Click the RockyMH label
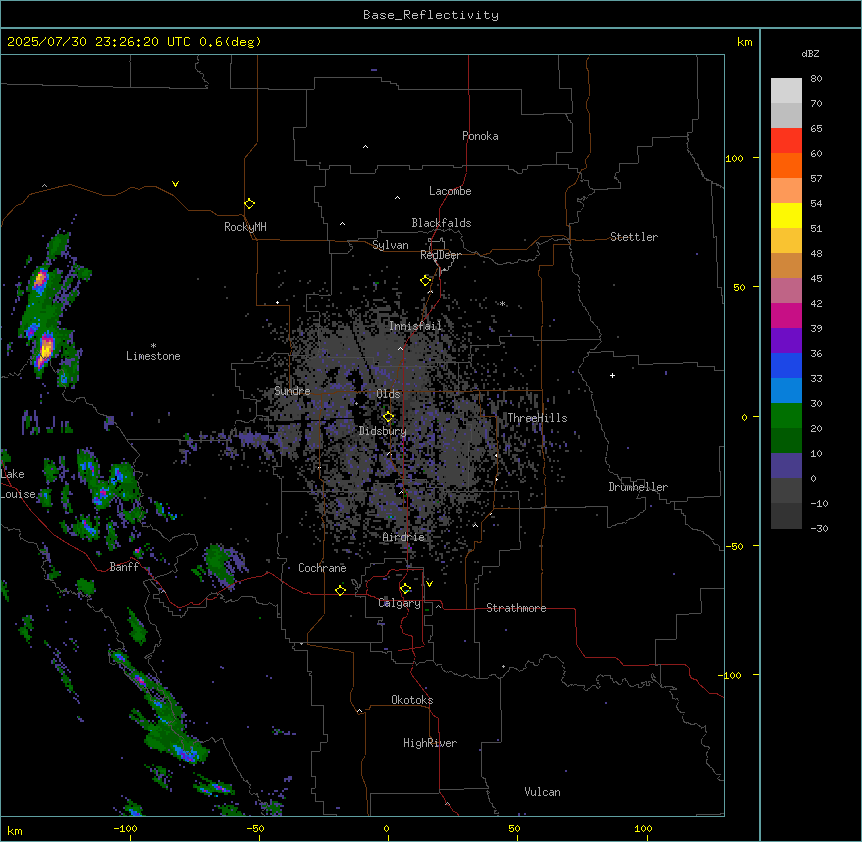The width and height of the screenshot is (862, 842). pos(245,227)
